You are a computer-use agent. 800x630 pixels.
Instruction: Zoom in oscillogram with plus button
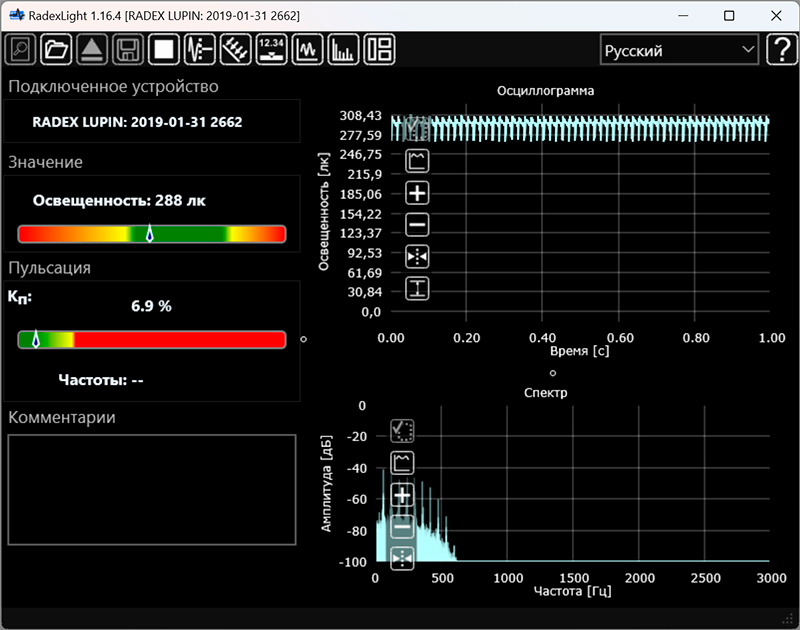click(x=418, y=193)
